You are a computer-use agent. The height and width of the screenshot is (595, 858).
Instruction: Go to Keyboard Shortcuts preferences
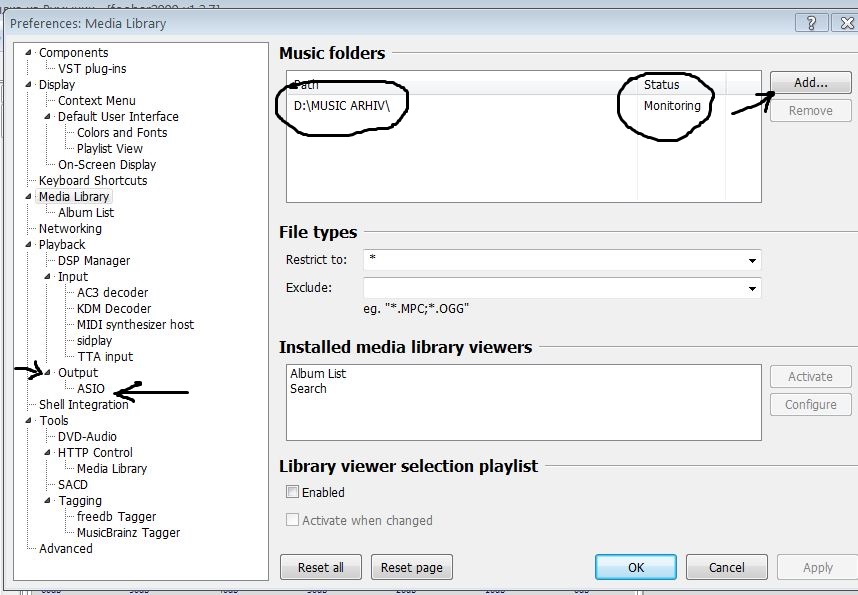(93, 181)
